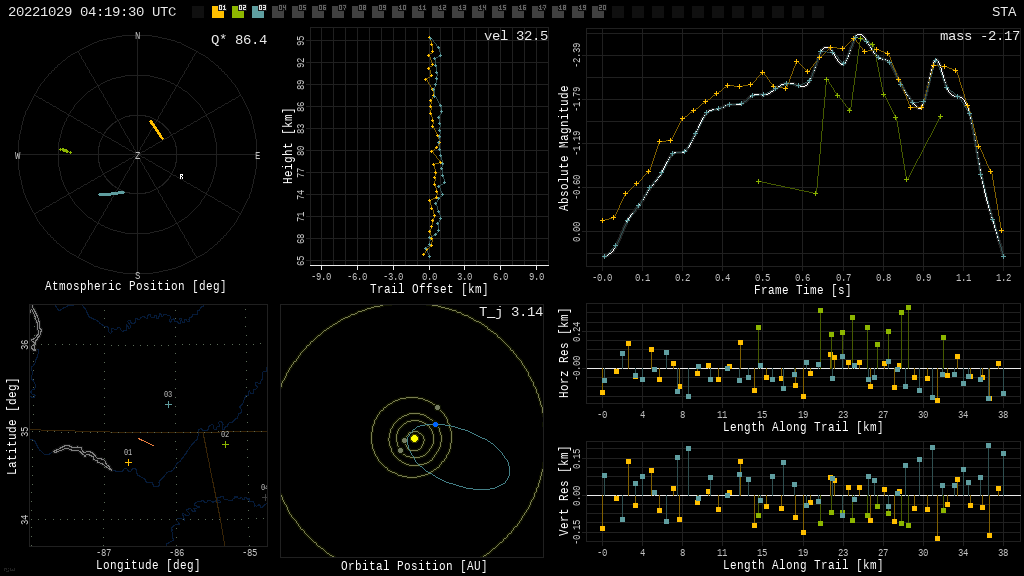This screenshot has height=576, width=1024.
Task: Select the green station 02 indicator
Action: click(238, 12)
